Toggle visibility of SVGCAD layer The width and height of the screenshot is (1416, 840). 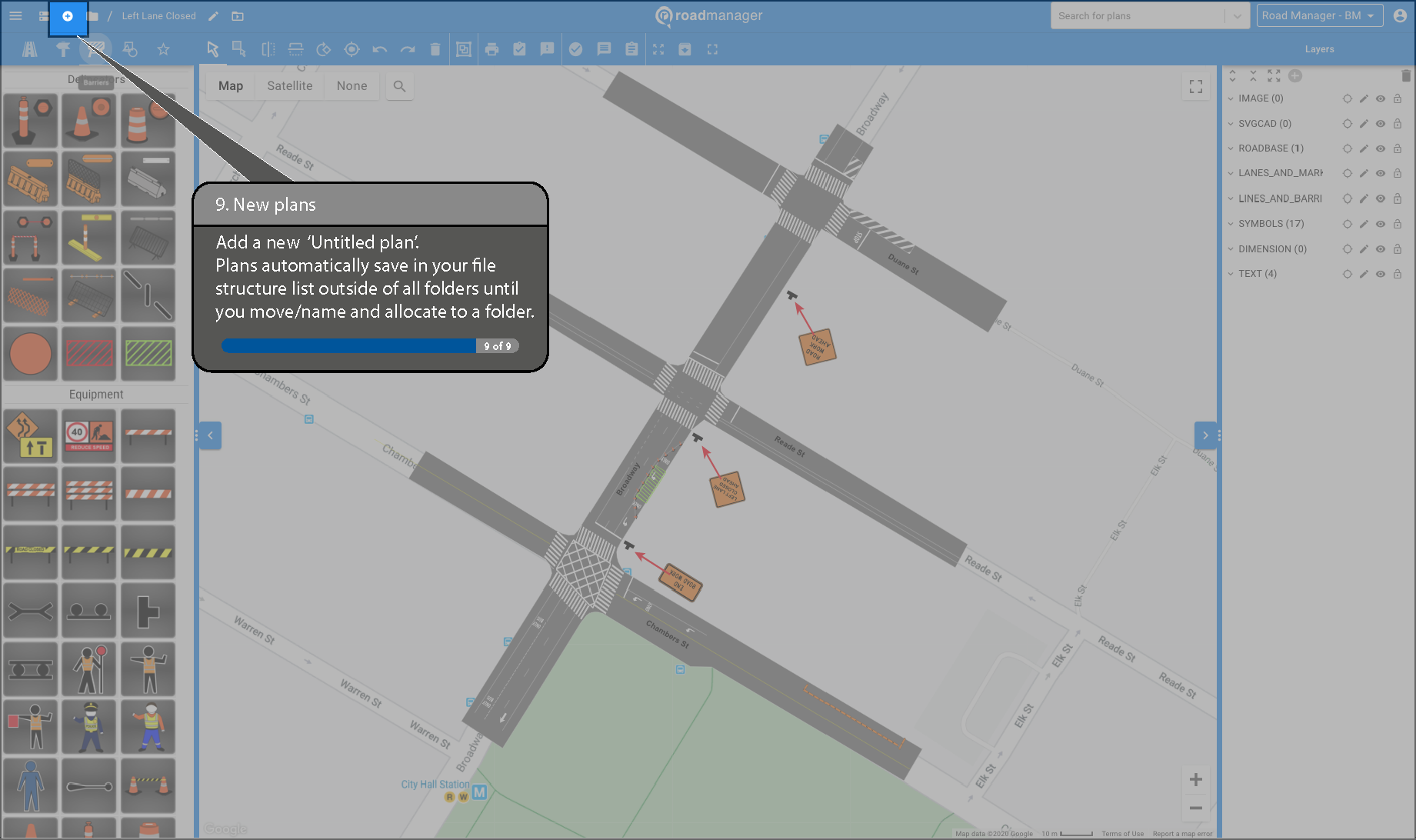[x=1381, y=124]
